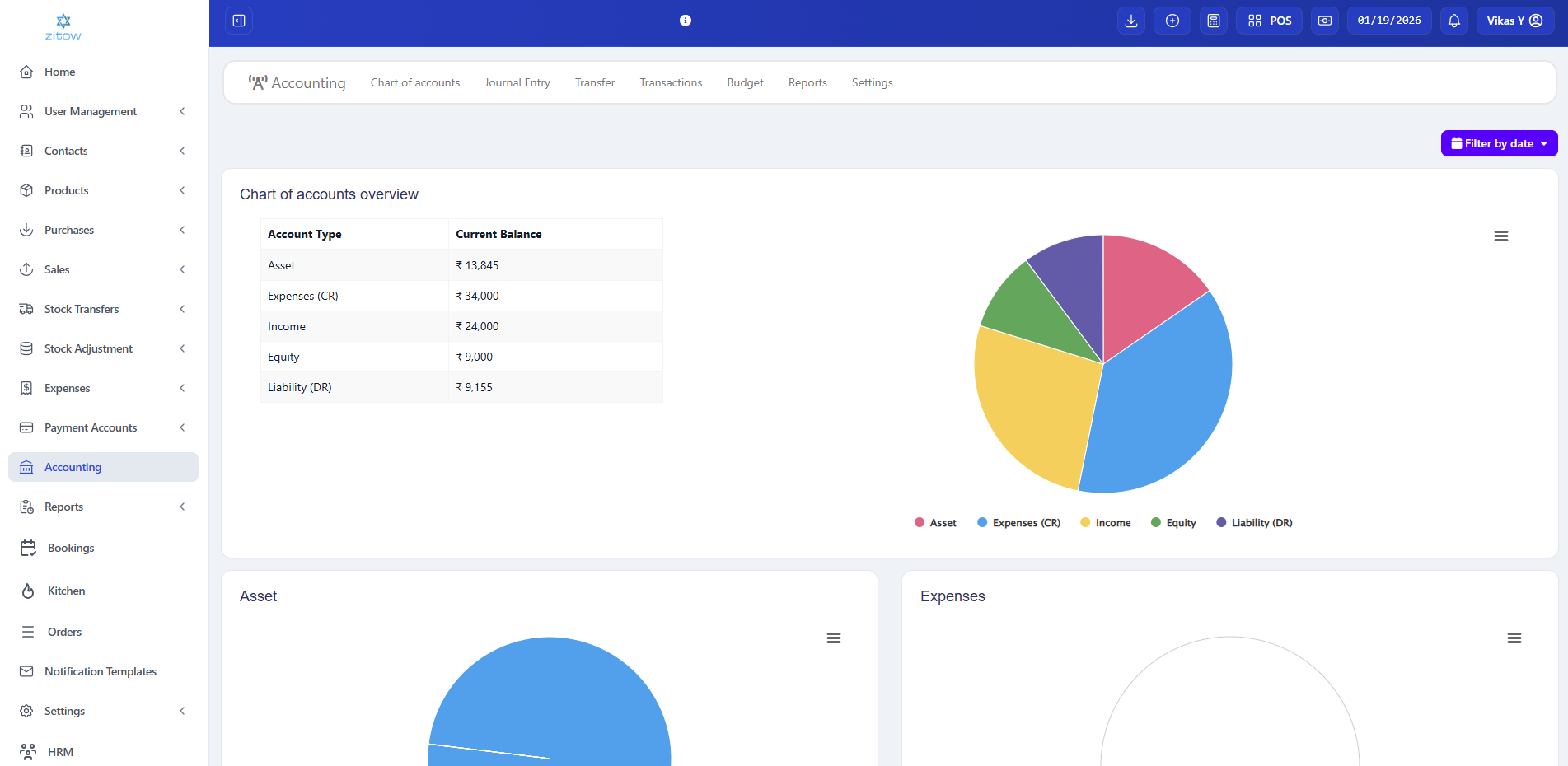Open the chart menu on the accounts pie chart

click(x=1501, y=236)
